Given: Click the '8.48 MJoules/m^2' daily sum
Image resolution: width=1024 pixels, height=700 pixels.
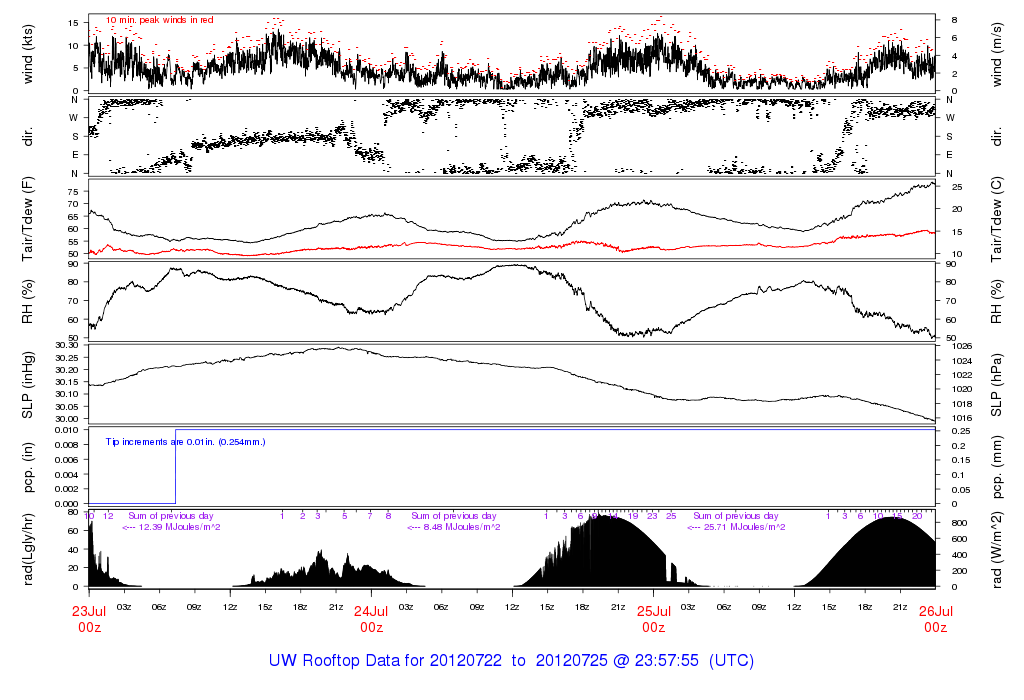Looking at the screenshot, I should click(x=462, y=527).
